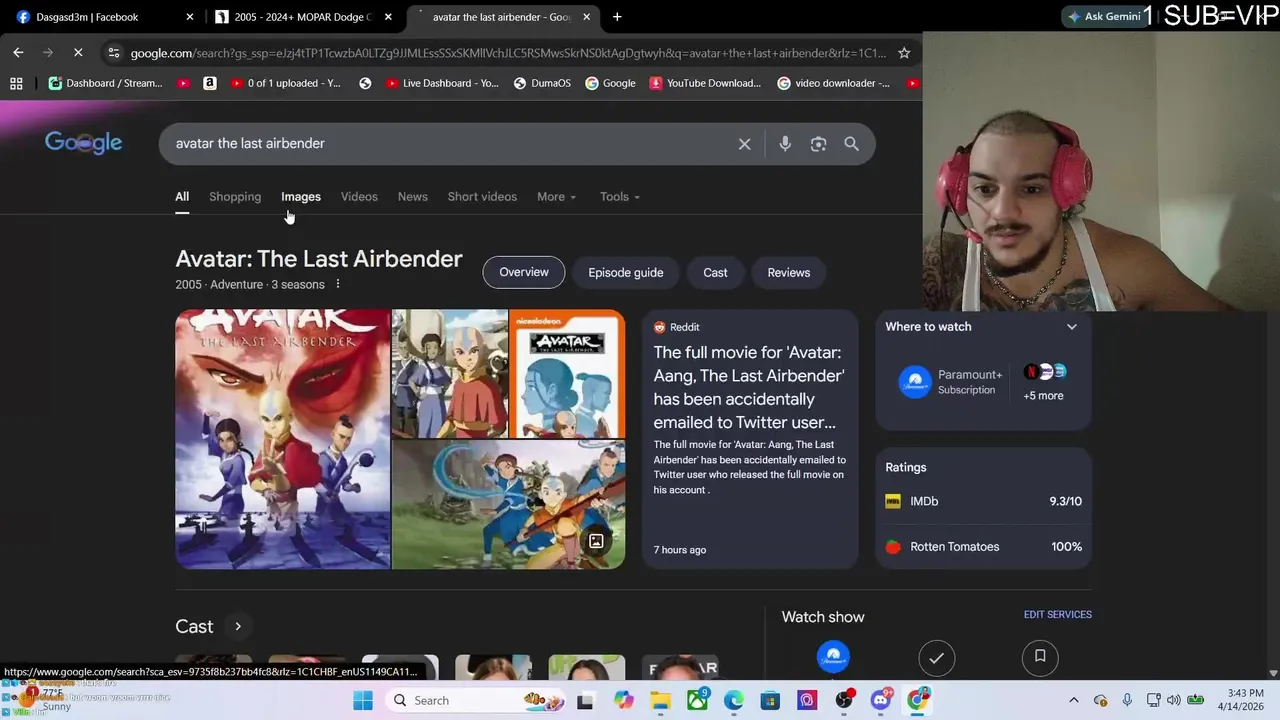This screenshot has height=720, width=1280.
Task: Go back with browser back arrow
Action: [18, 52]
